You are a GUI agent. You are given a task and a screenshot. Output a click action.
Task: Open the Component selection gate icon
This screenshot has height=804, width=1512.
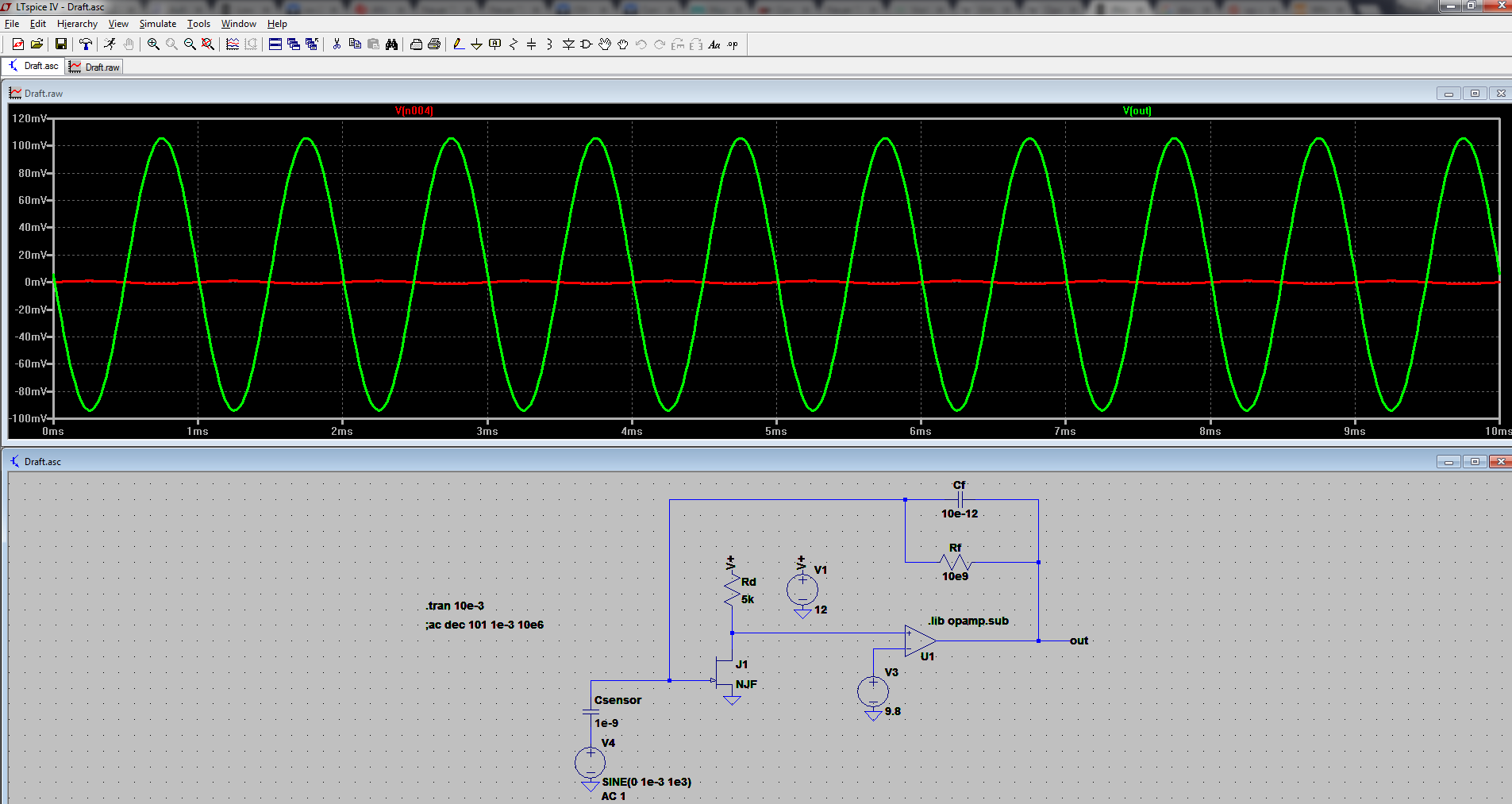coord(587,44)
